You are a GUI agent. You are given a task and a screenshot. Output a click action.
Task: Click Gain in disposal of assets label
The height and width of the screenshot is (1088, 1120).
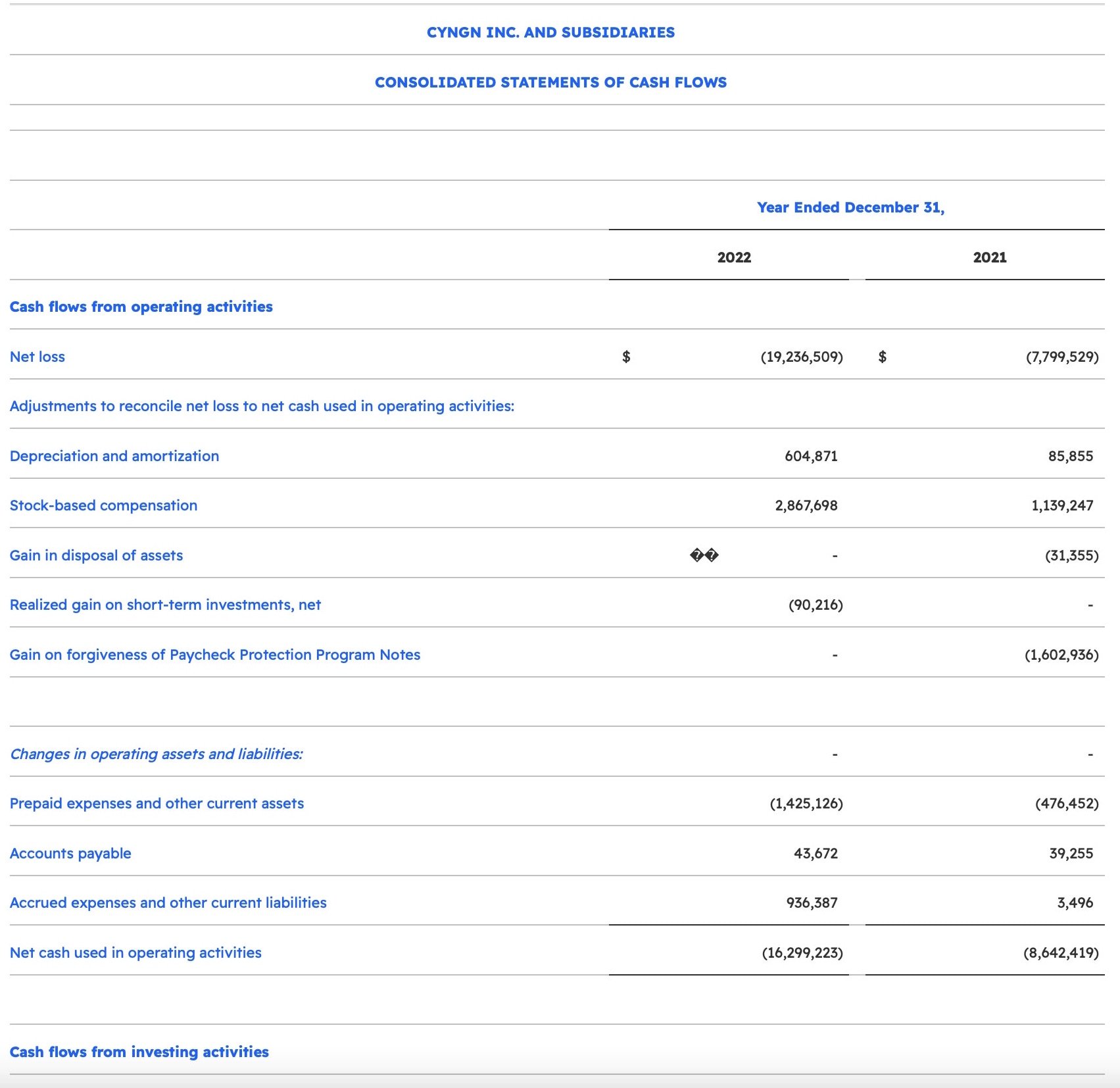pyautogui.click(x=96, y=555)
